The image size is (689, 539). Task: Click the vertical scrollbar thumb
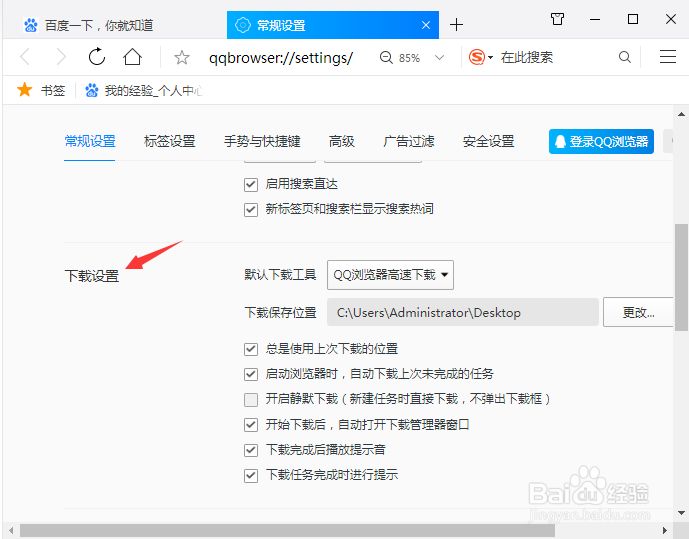(x=681, y=277)
